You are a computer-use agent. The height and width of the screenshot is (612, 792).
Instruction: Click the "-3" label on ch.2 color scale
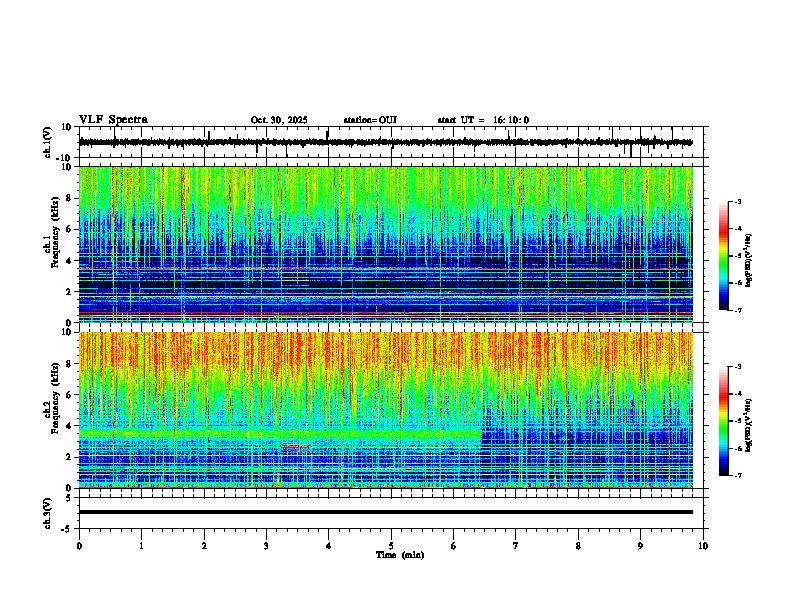738,367
